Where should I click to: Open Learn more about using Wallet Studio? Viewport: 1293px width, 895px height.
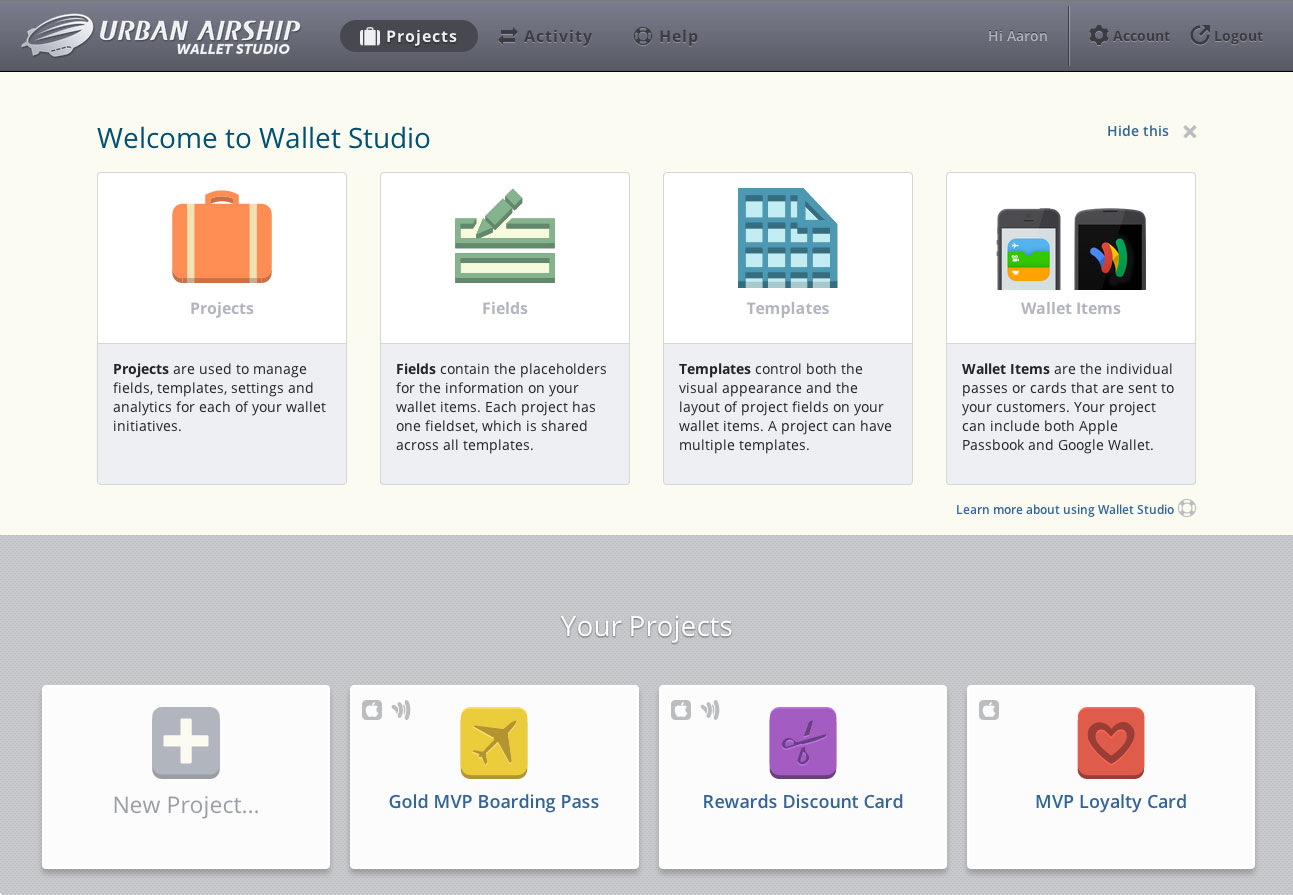point(1065,509)
